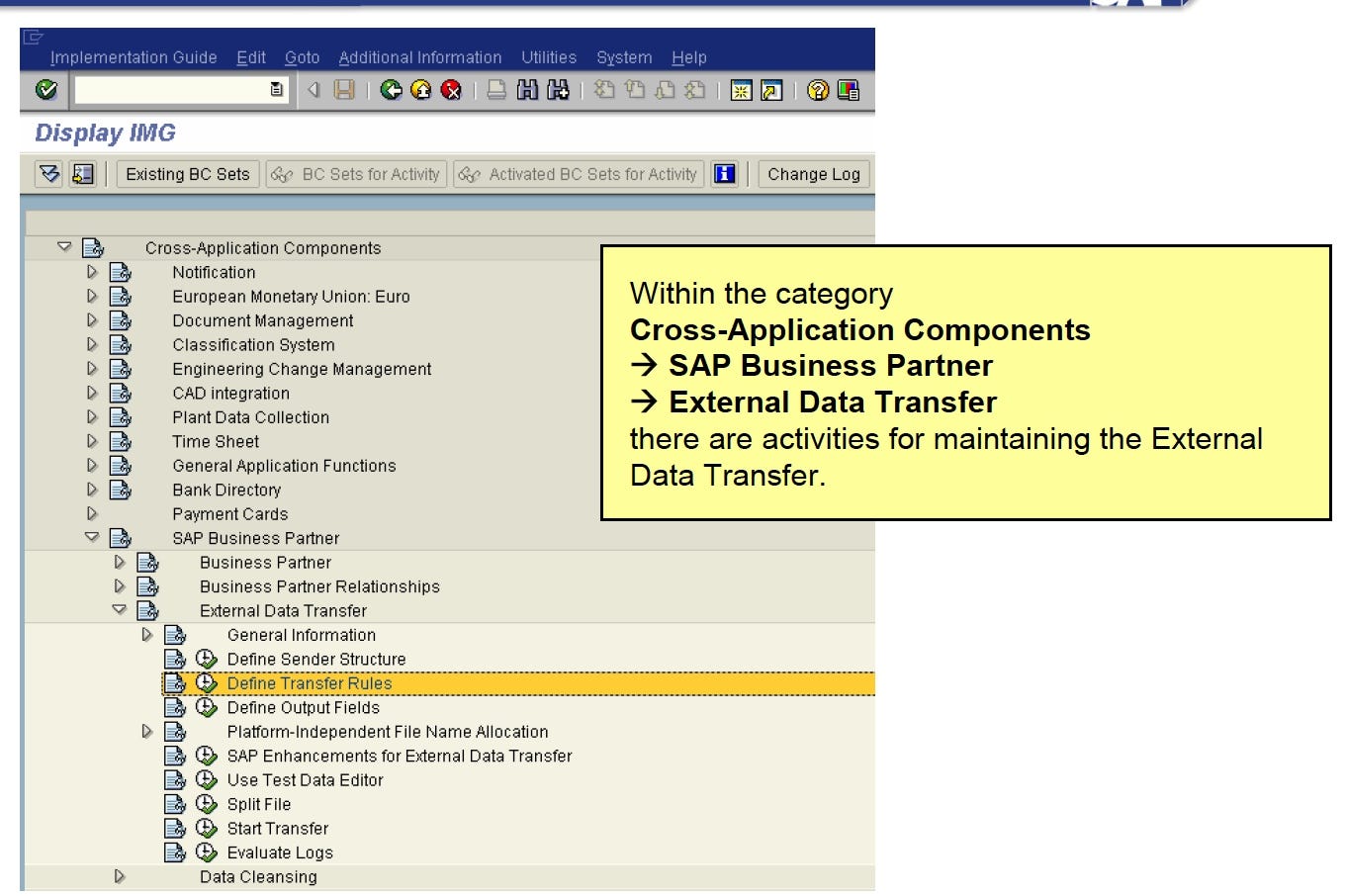The height and width of the screenshot is (896, 1347).
Task: Click the Find binoculars icon
Action: click(527, 90)
